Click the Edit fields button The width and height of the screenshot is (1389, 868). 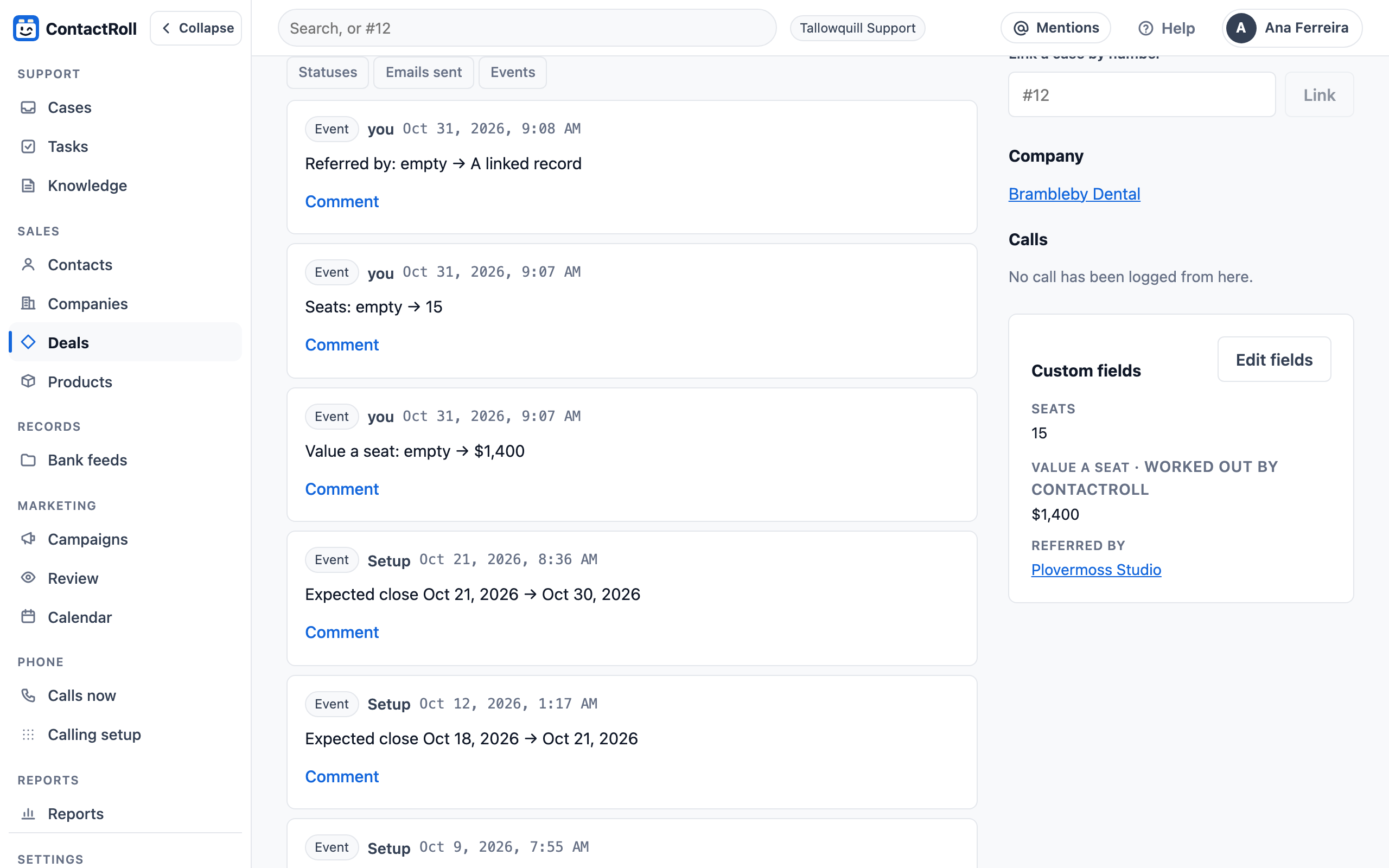(x=1273, y=359)
